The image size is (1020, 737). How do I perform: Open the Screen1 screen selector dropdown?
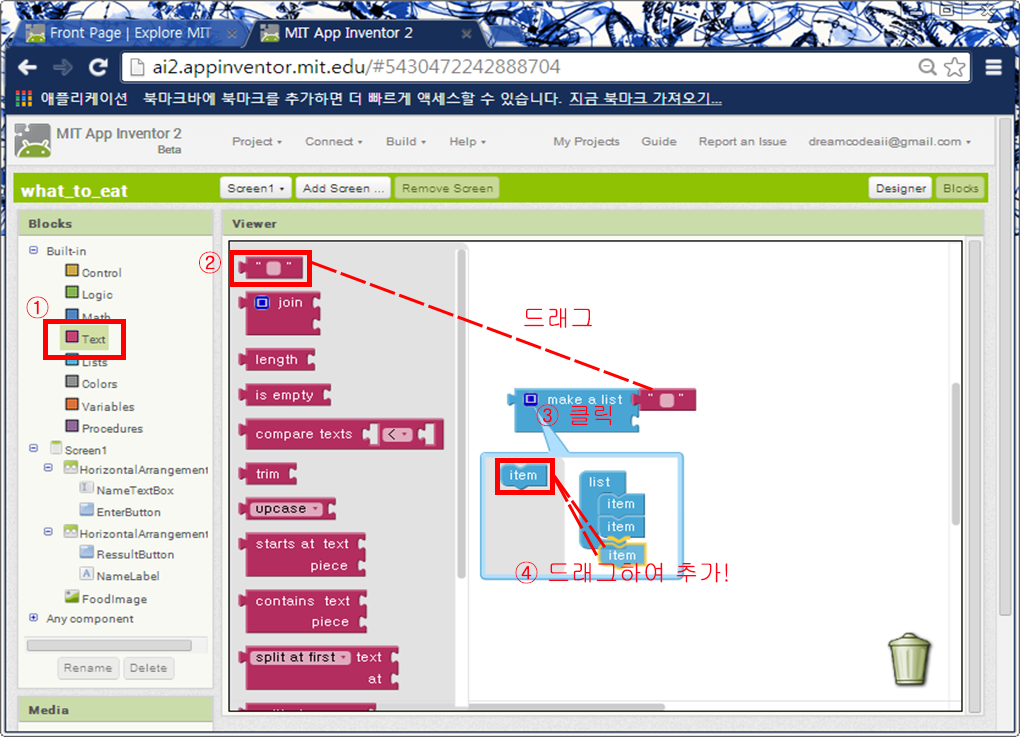256,188
